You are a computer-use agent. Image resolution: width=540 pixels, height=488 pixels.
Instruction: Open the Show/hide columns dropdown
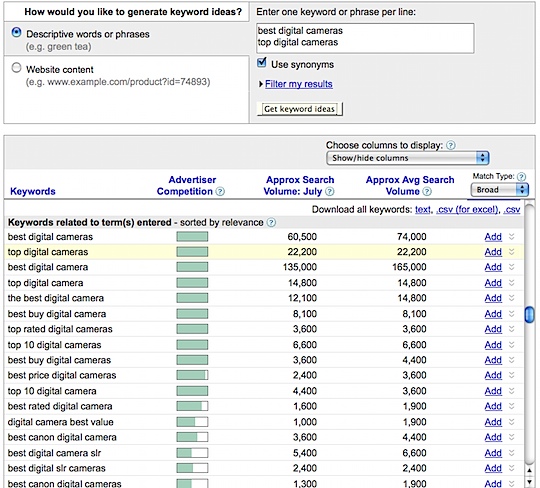pyautogui.click(x=407, y=158)
